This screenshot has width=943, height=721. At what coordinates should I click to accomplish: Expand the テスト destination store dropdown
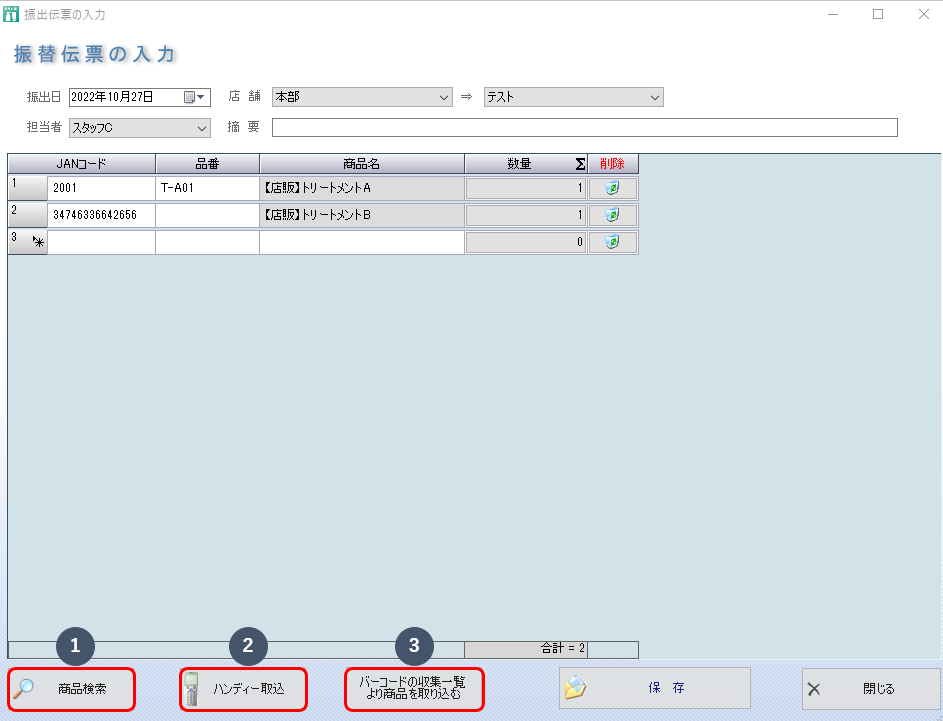(x=655, y=97)
